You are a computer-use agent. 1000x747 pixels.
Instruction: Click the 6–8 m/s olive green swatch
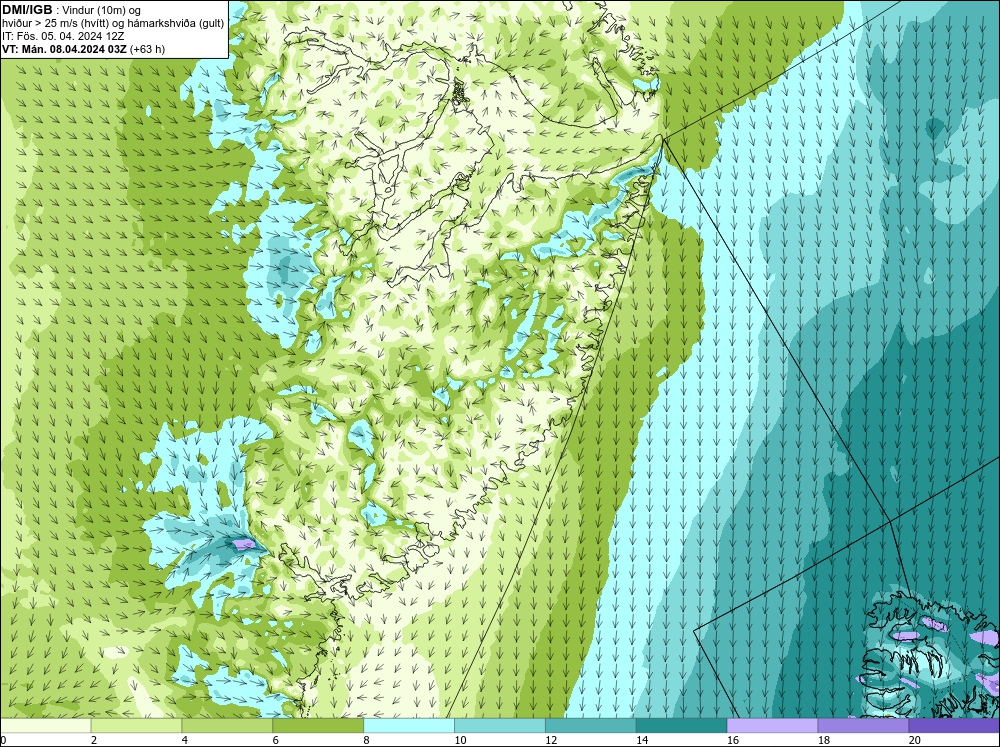click(318, 726)
